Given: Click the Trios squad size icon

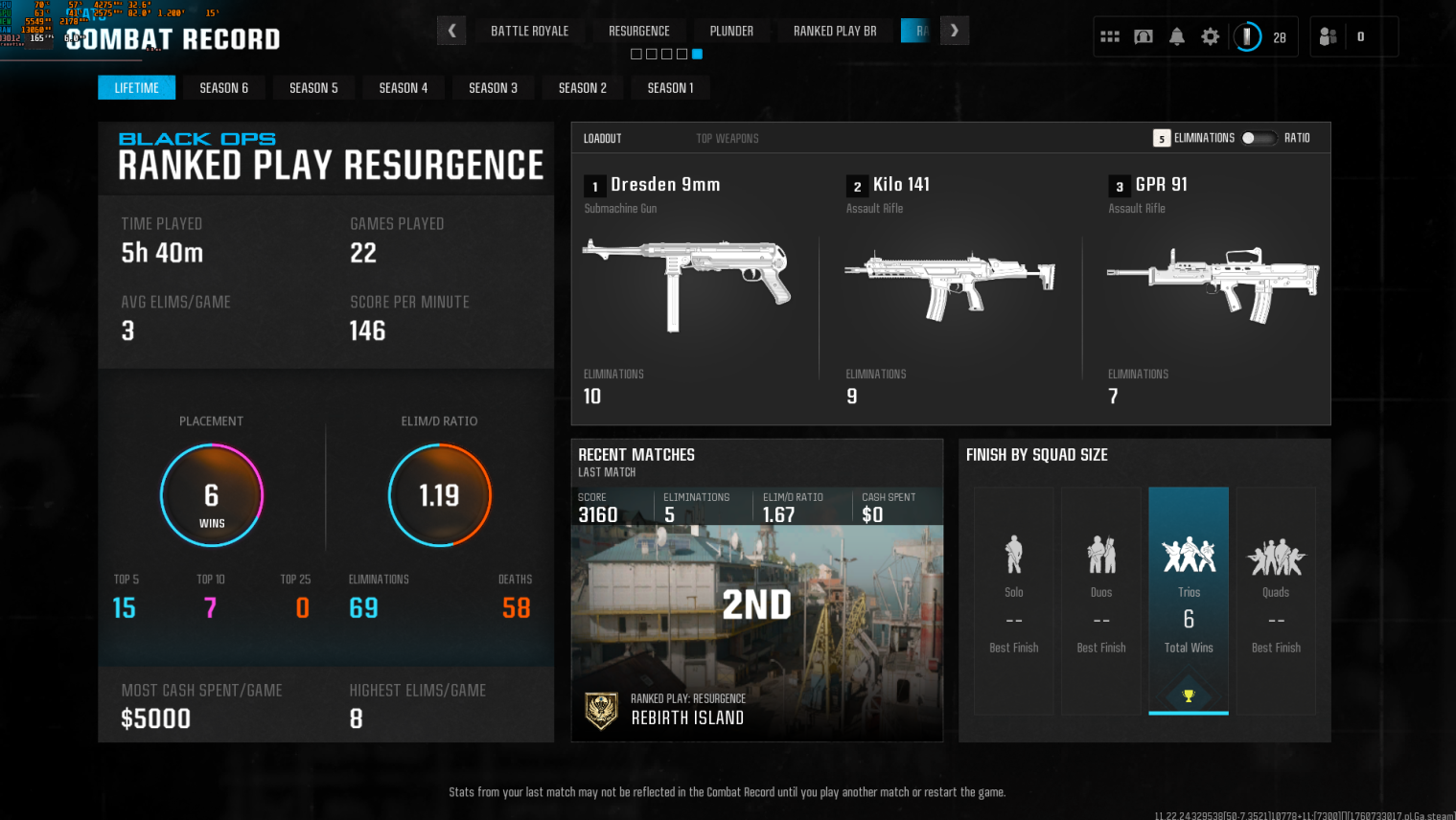Looking at the screenshot, I should coord(1189,555).
